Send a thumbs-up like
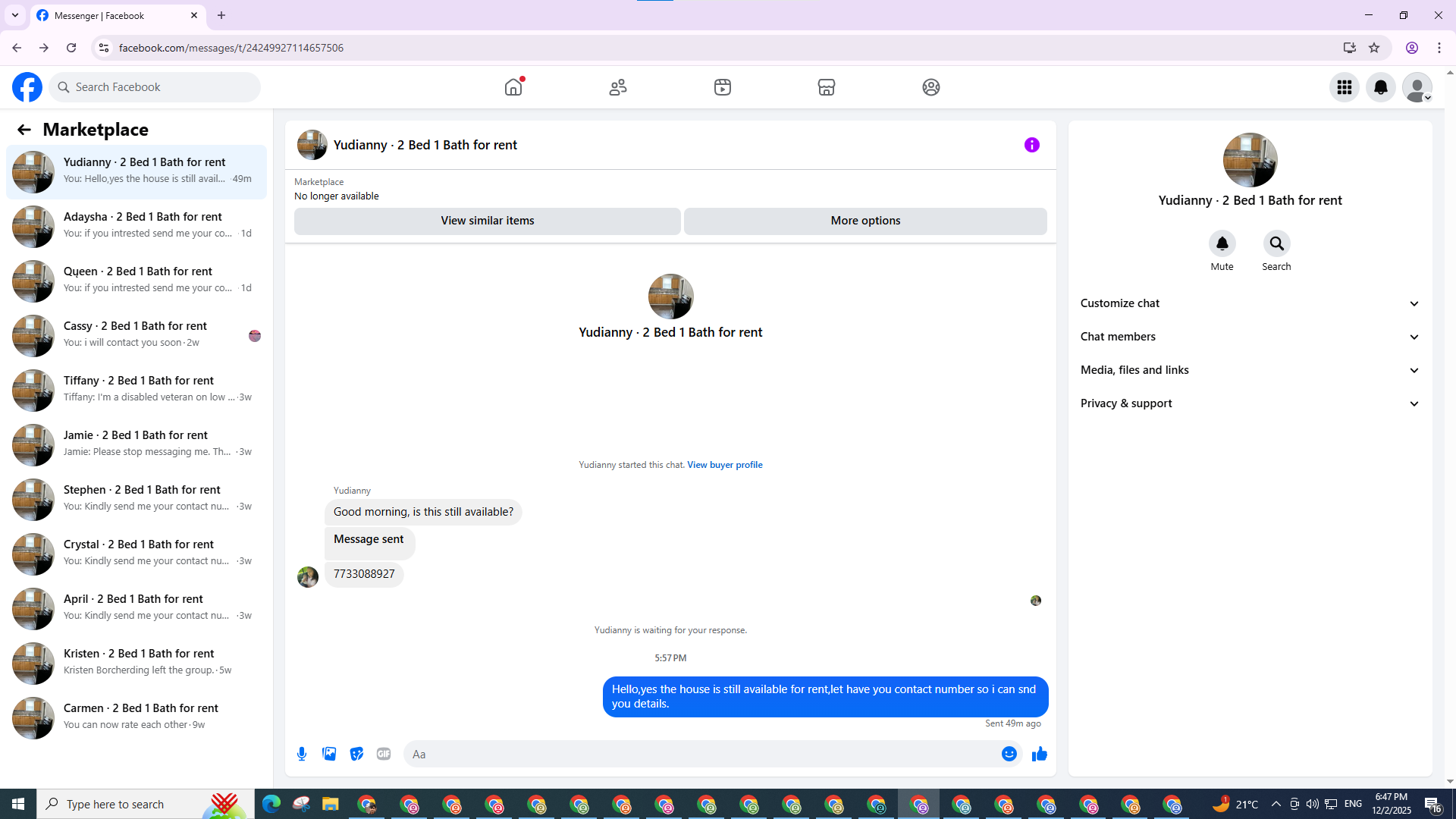The image size is (1456, 819). pyautogui.click(x=1040, y=754)
